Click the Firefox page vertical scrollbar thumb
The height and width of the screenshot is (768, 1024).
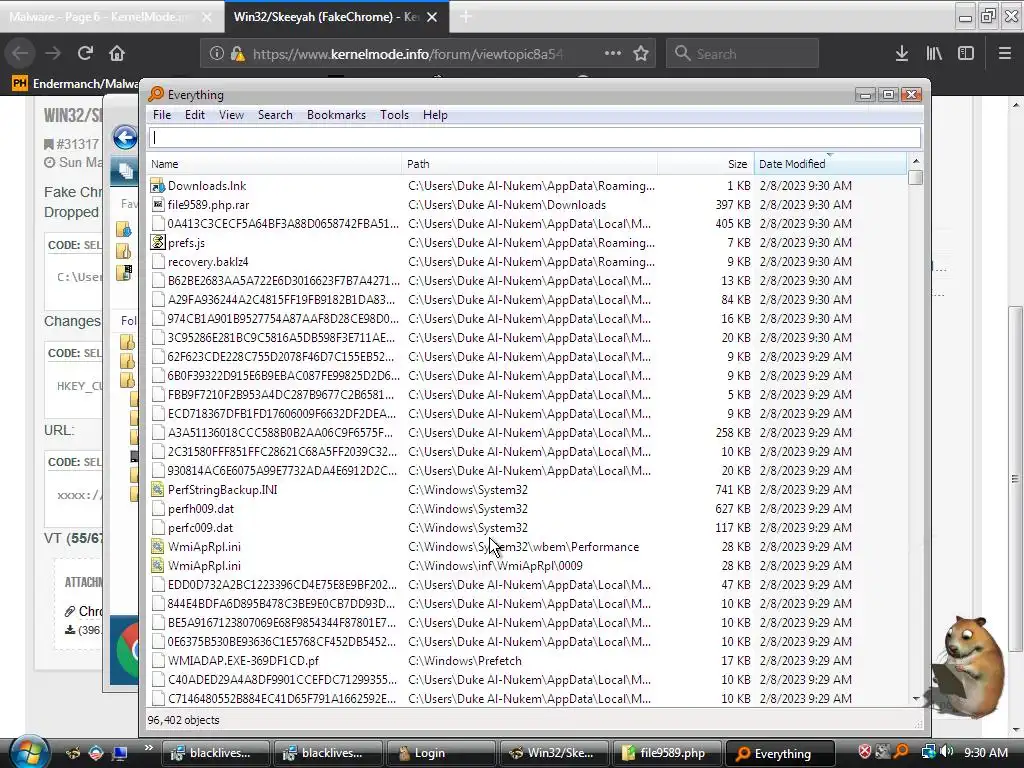(x=1015, y=478)
